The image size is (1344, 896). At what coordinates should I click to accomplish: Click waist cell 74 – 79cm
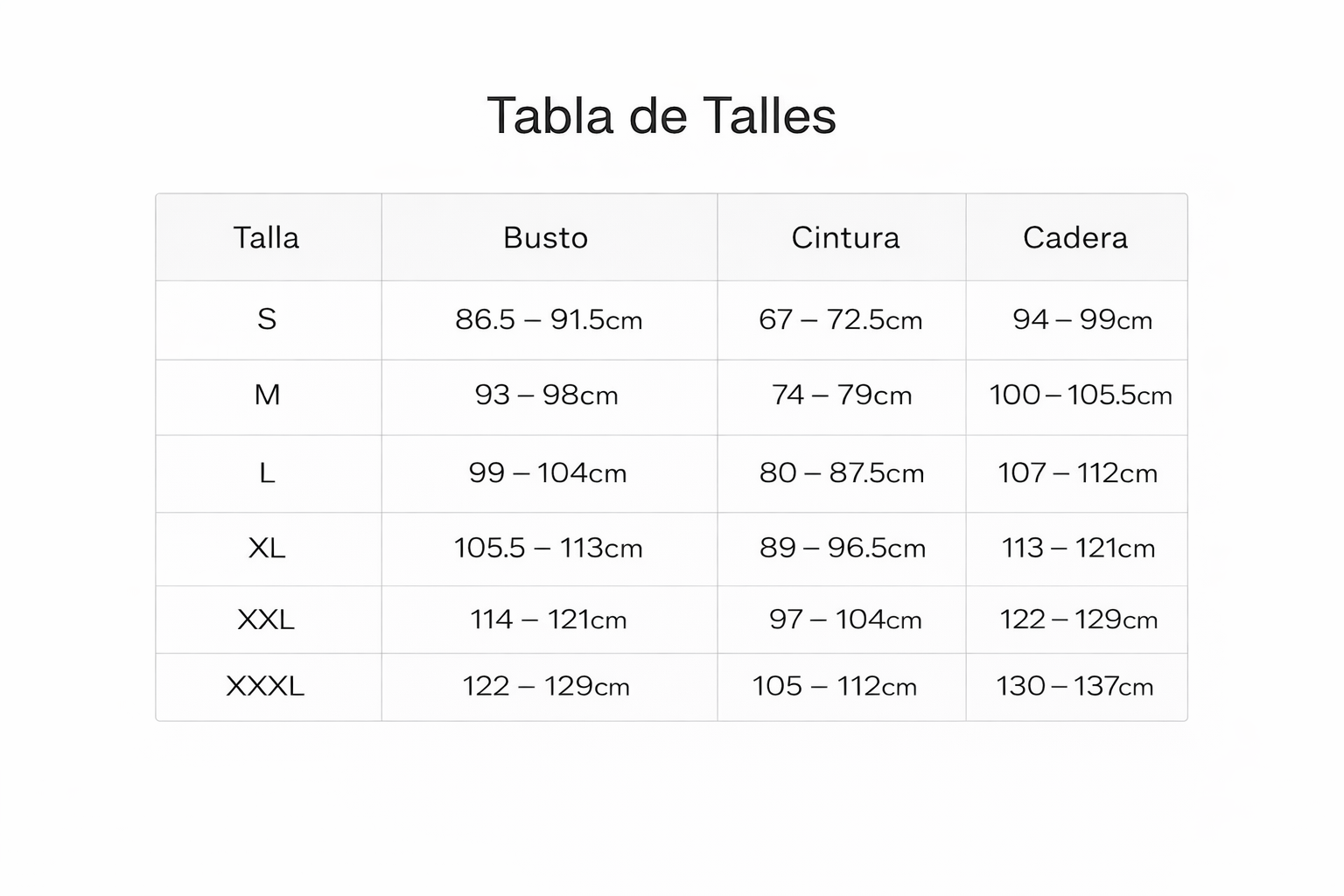842,395
